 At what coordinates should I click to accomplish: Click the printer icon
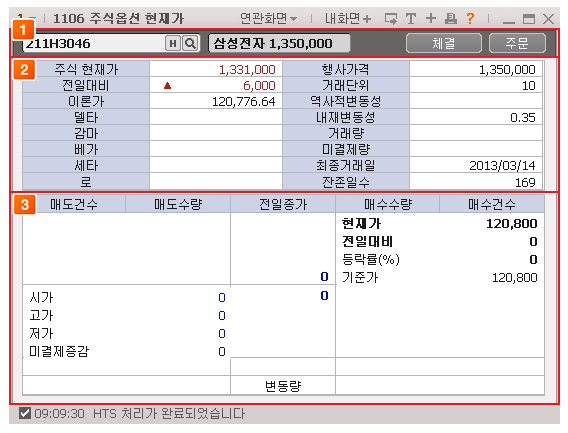451,18
